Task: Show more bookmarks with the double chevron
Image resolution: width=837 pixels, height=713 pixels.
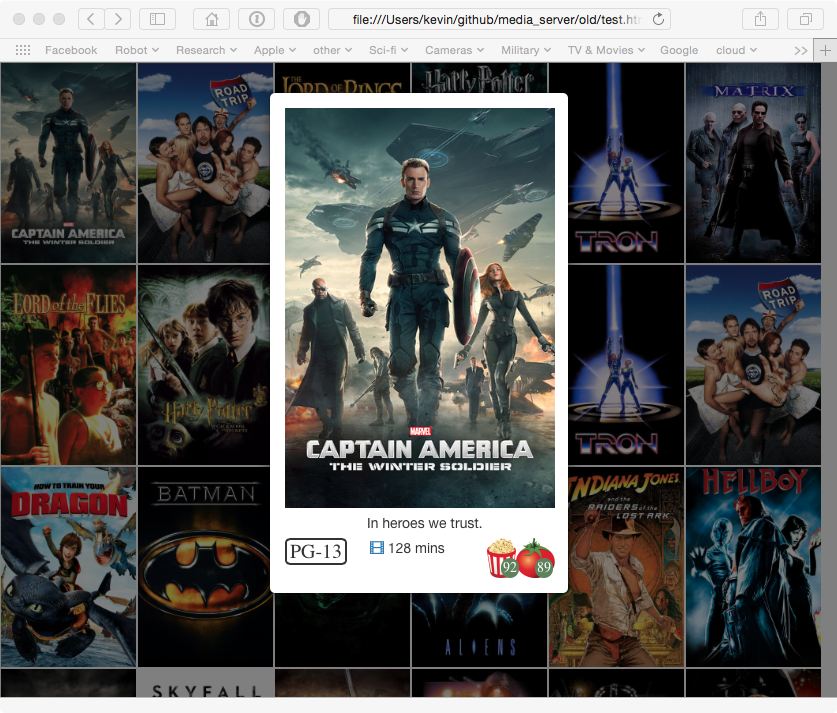Action: click(x=800, y=51)
